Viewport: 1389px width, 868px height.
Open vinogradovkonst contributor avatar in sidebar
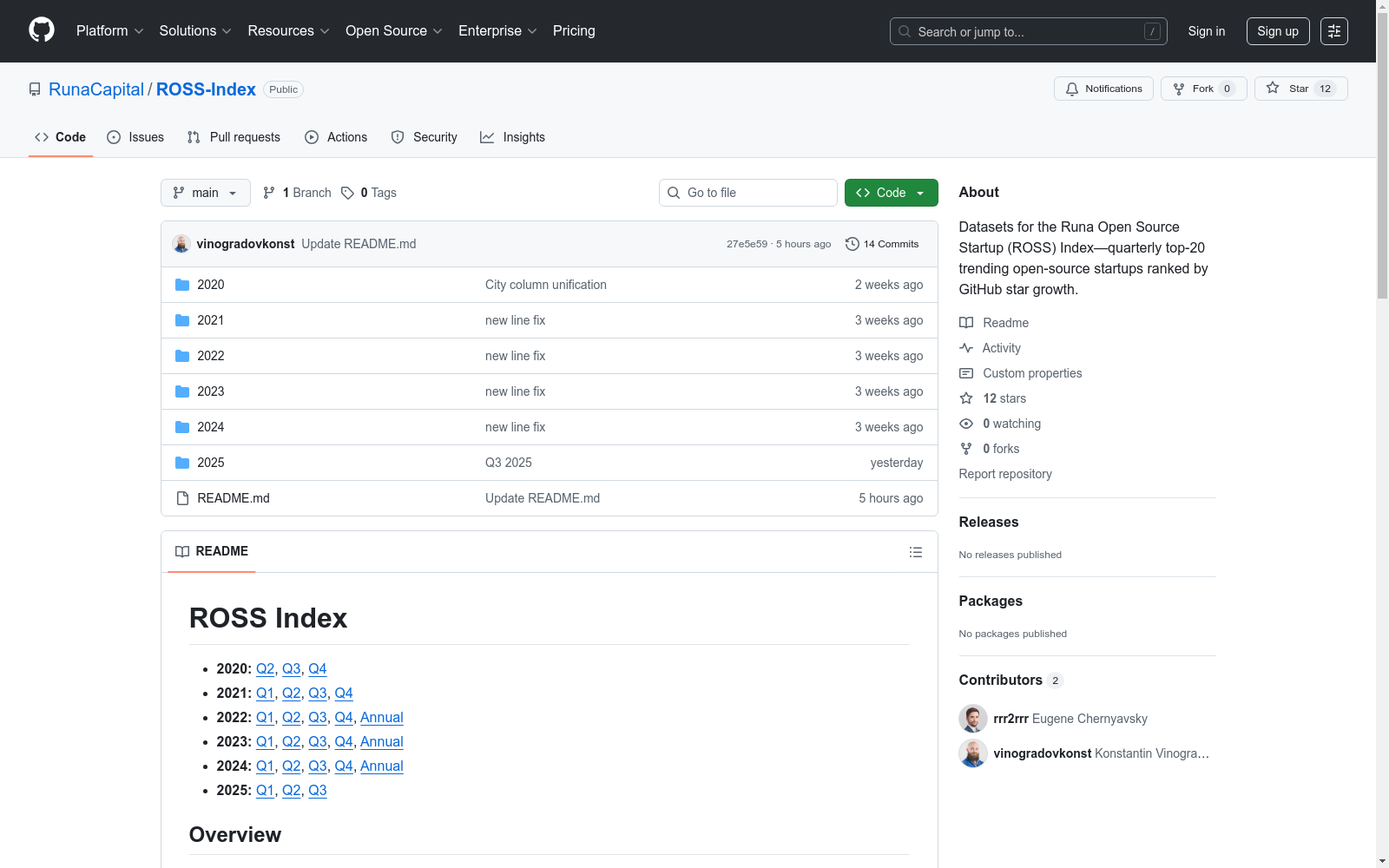(973, 753)
